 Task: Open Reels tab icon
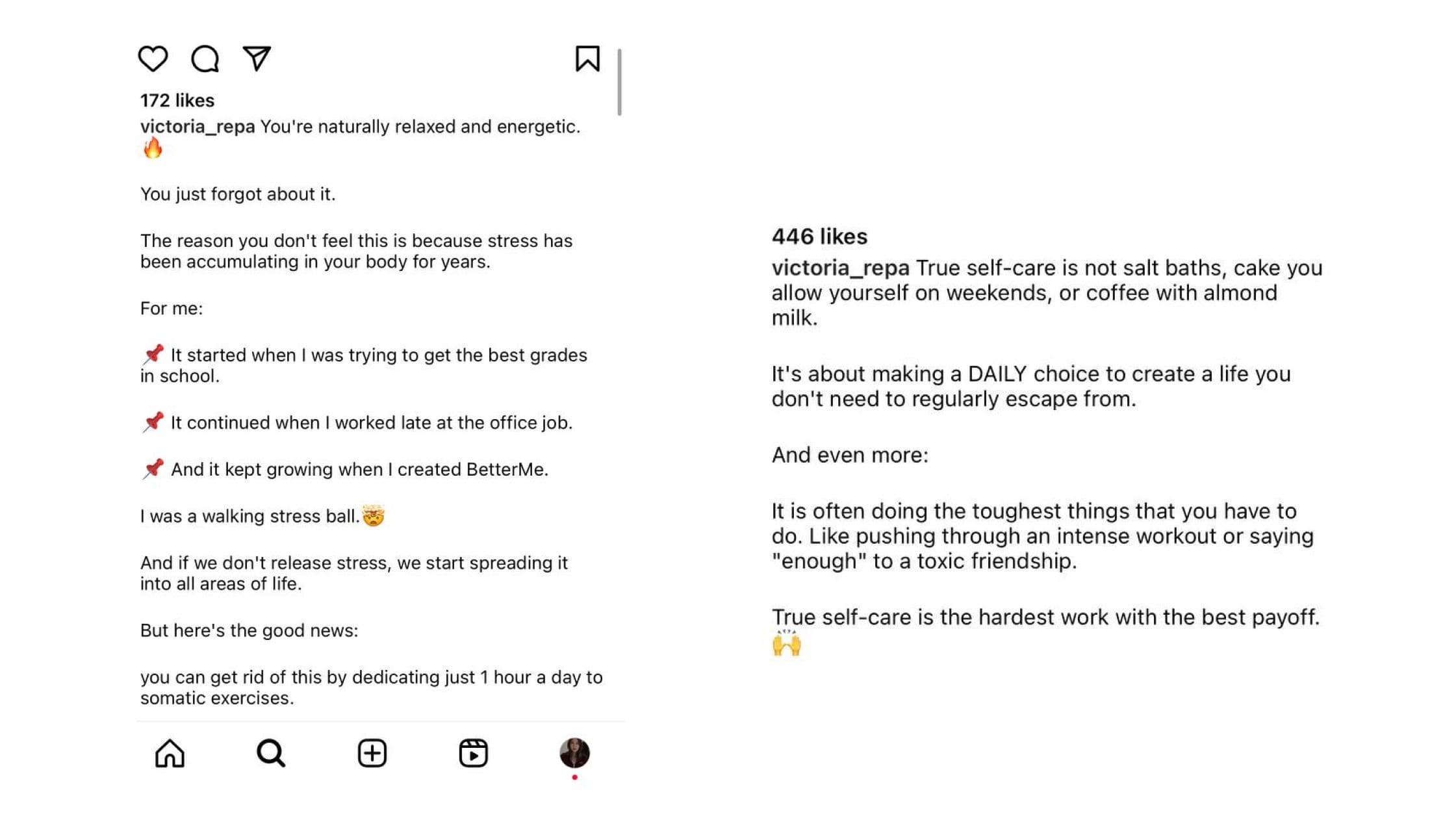coord(474,753)
